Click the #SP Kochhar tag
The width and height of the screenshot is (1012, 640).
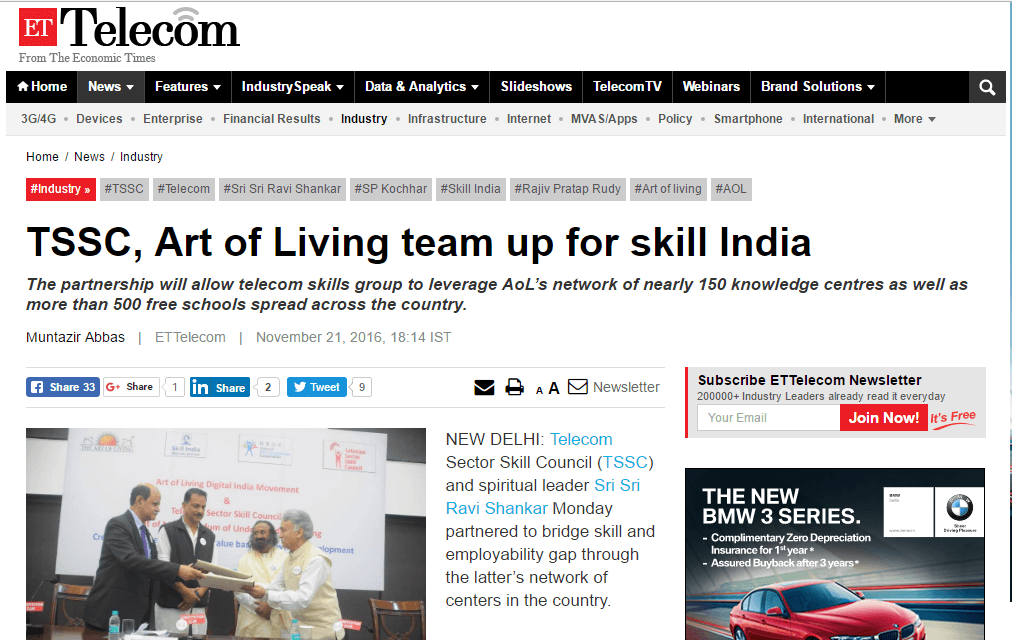(391, 189)
